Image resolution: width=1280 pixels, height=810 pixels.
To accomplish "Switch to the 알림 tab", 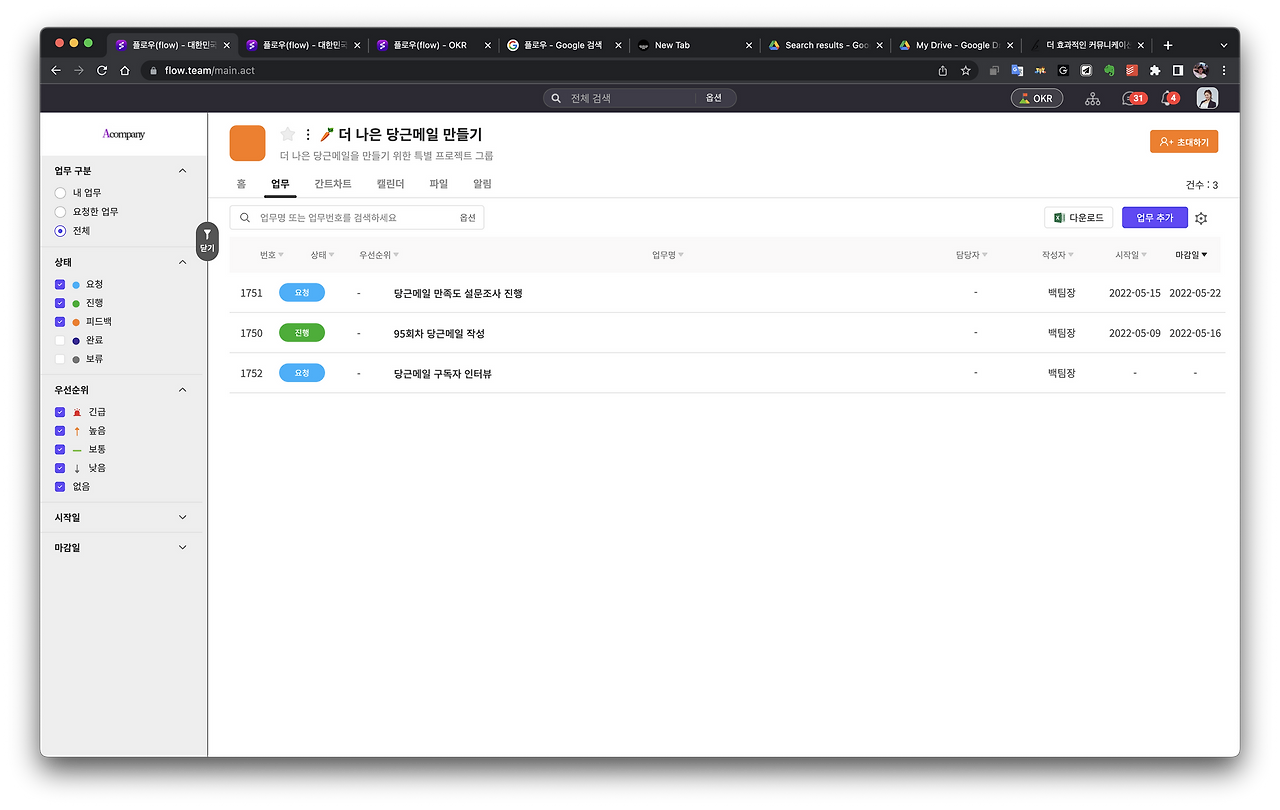I will [482, 184].
